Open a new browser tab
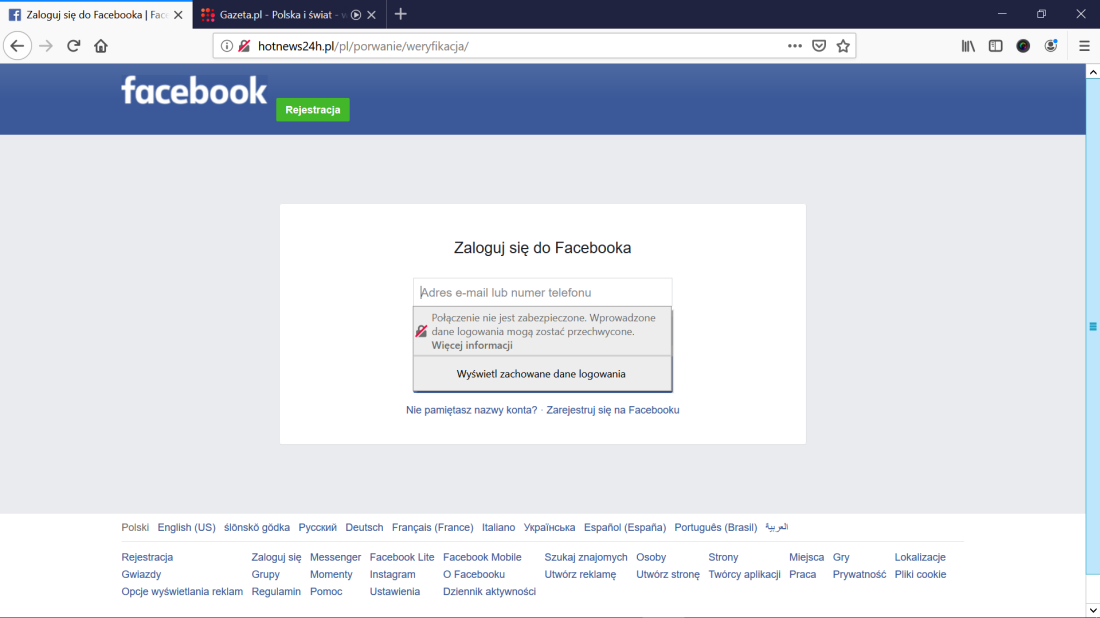Screen dimensions: 1100x618 [x=401, y=14]
